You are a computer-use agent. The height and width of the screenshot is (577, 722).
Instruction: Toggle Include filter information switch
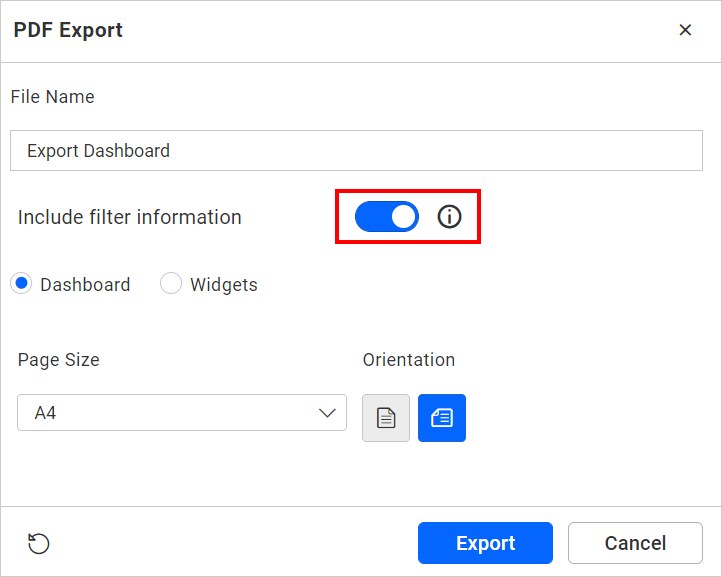pos(387,216)
